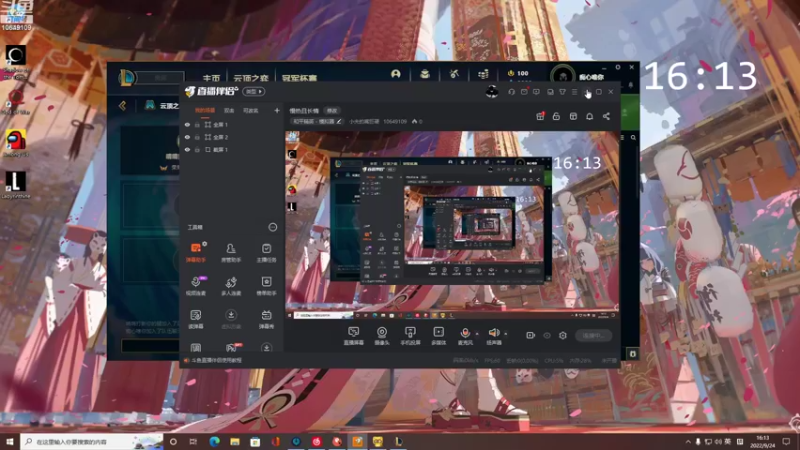Hide the 全屏 1 source with eye icon
The width and height of the screenshot is (800, 450).
pos(187,124)
